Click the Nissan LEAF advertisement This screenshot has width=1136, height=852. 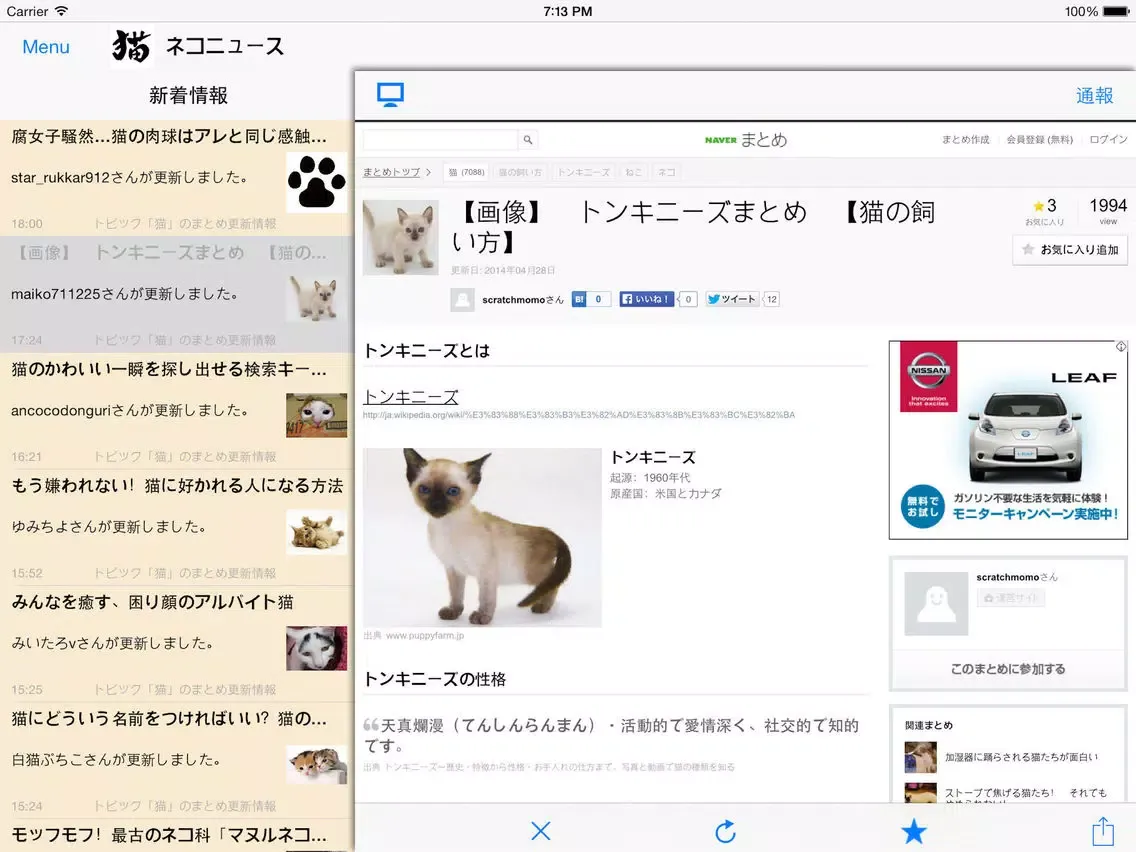click(x=1008, y=440)
